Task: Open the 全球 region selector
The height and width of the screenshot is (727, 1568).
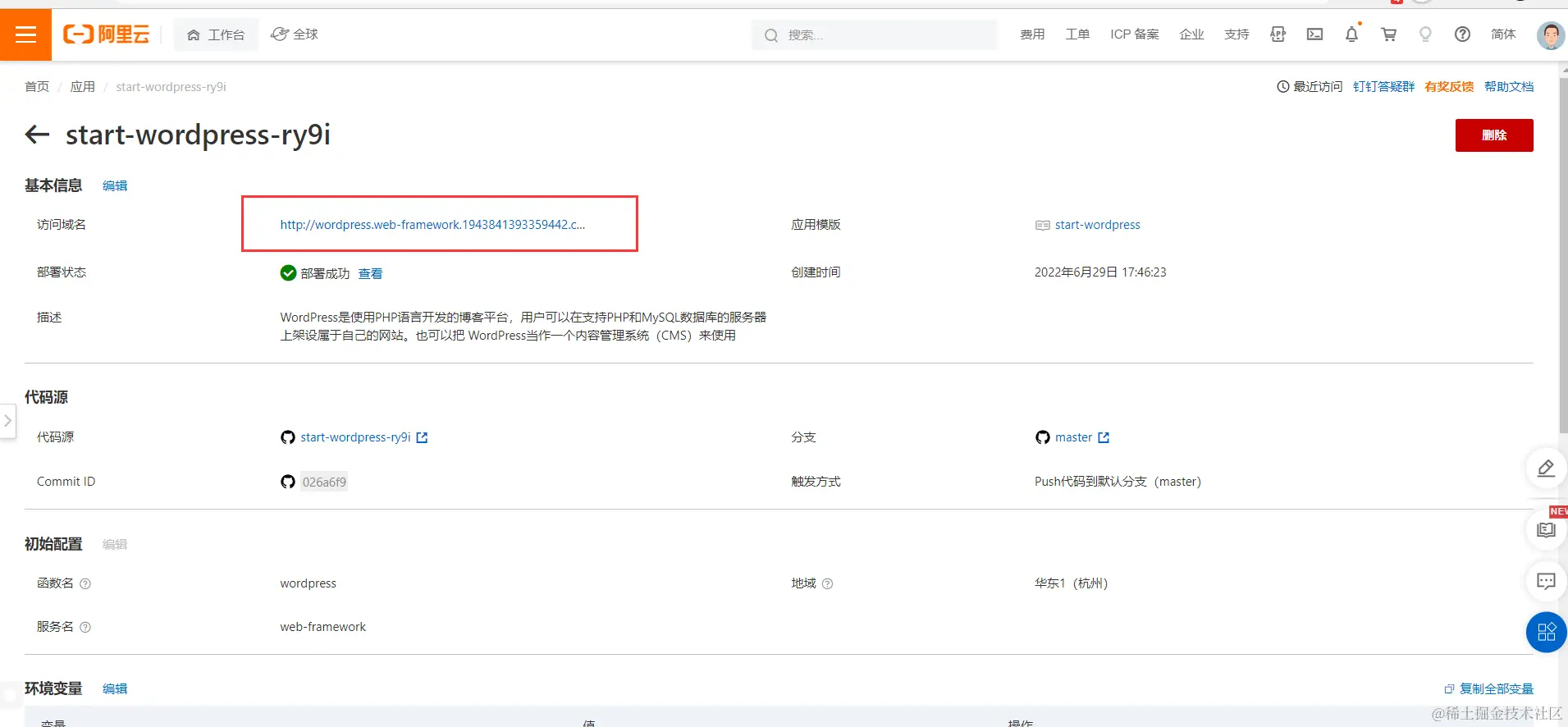Action: click(295, 34)
